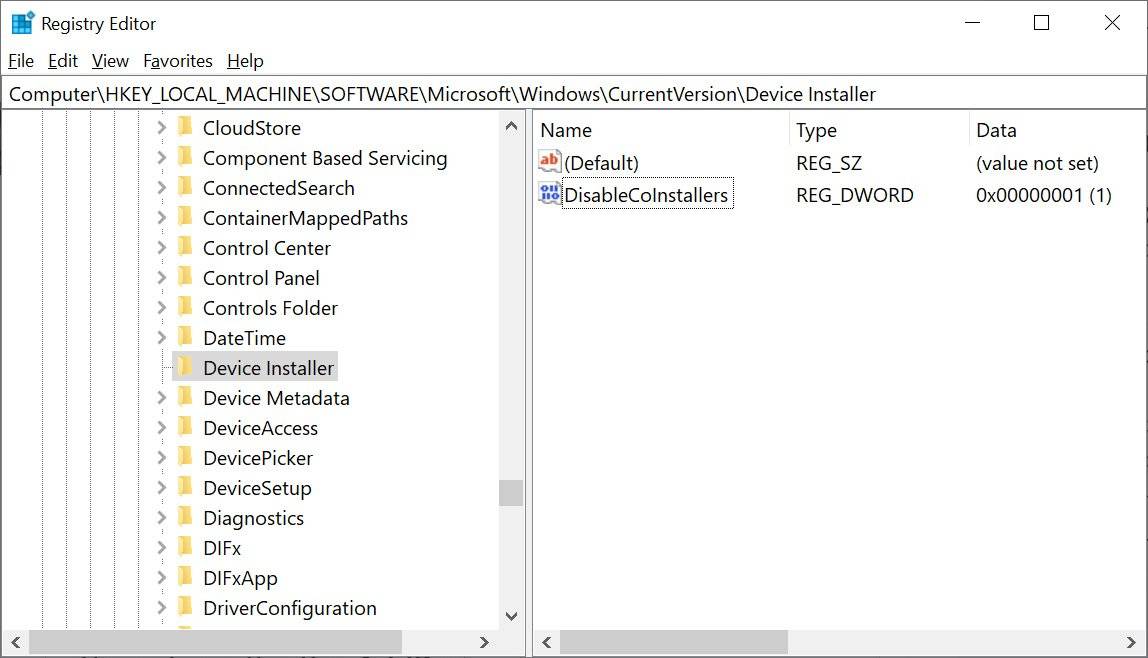
Task: Click the Diagnostics folder icon
Action: pyautogui.click(x=186, y=517)
